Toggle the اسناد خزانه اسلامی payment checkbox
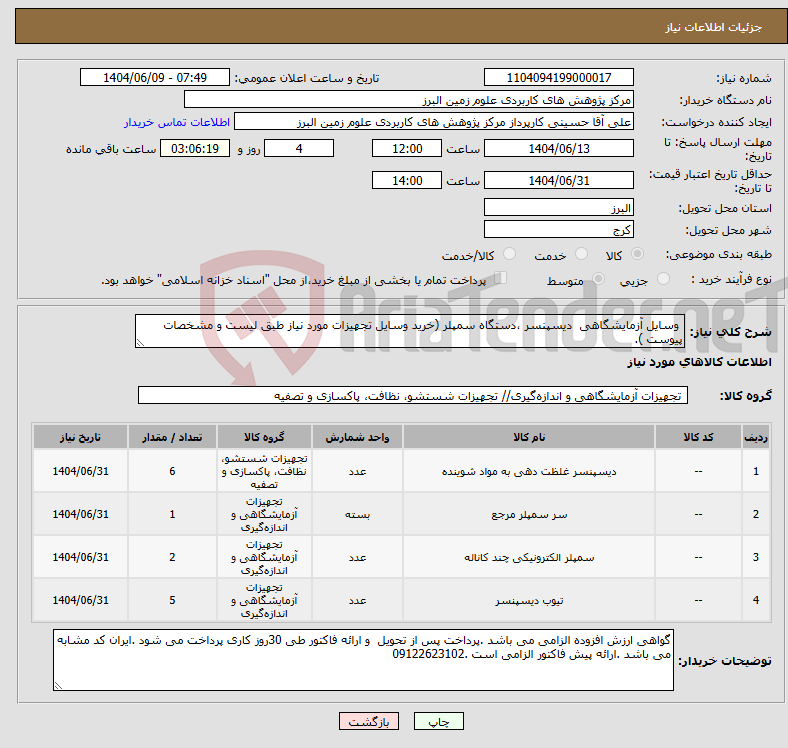Screen dimensions: 788x748 (500, 277)
